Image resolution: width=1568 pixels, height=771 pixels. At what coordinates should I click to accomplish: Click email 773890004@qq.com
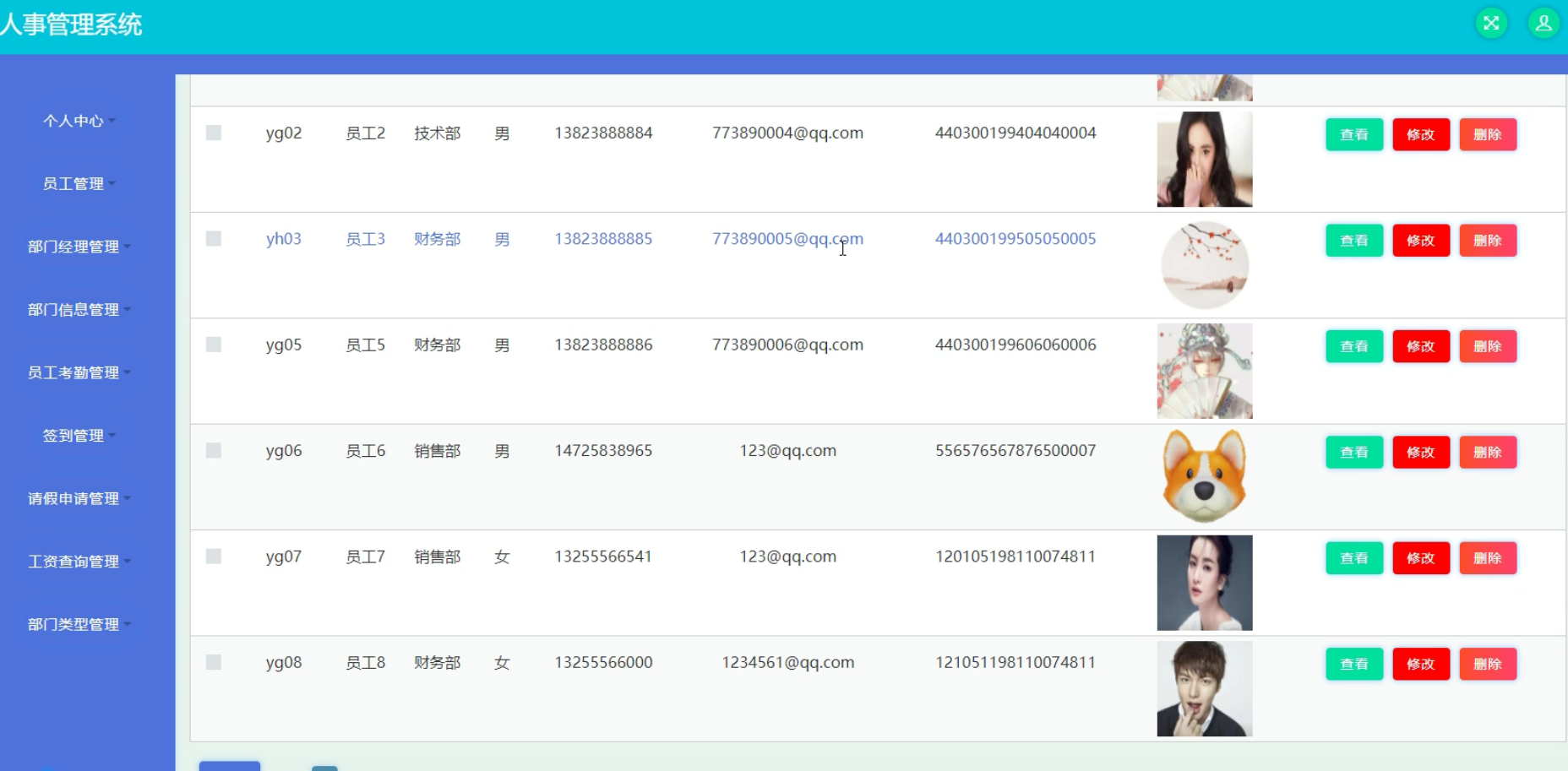pyautogui.click(x=787, y=133)
